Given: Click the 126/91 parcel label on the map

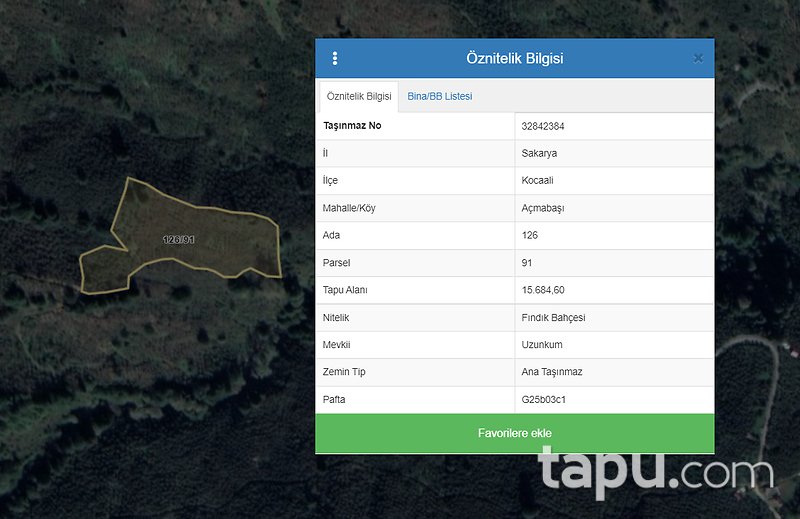Looking at the screenshot, I should click(179, 240).
